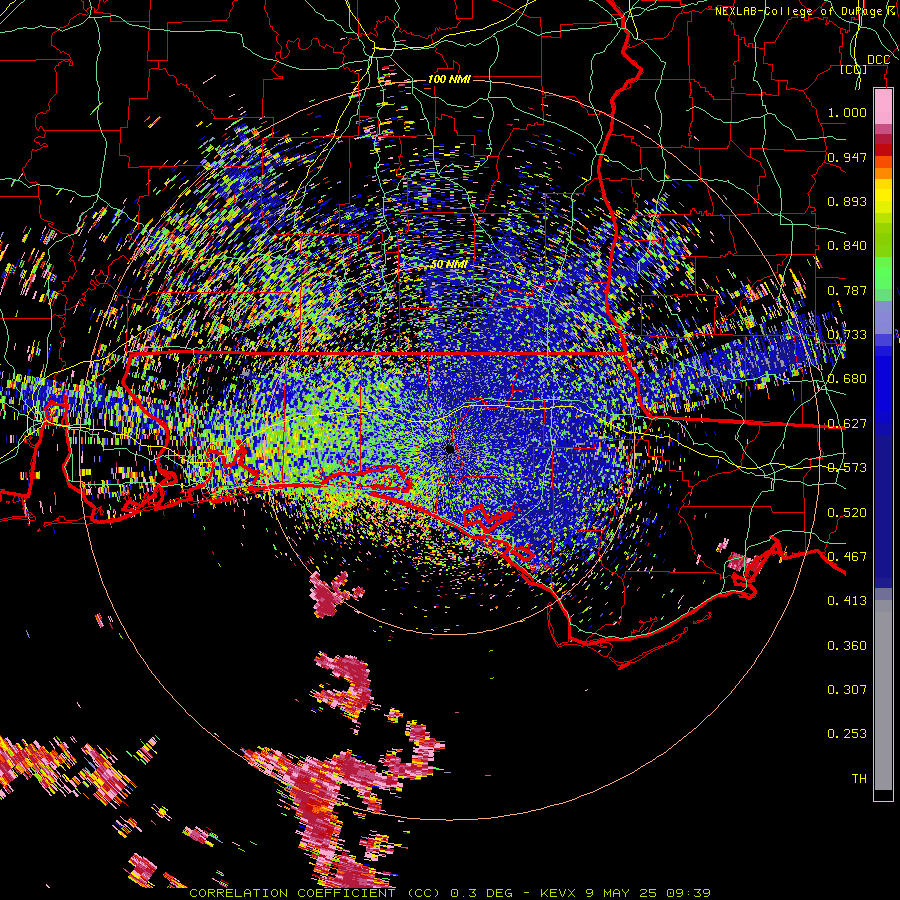Click the 0.787 color scale label
The image size is (900, 900).
click(x=847, y=290)
